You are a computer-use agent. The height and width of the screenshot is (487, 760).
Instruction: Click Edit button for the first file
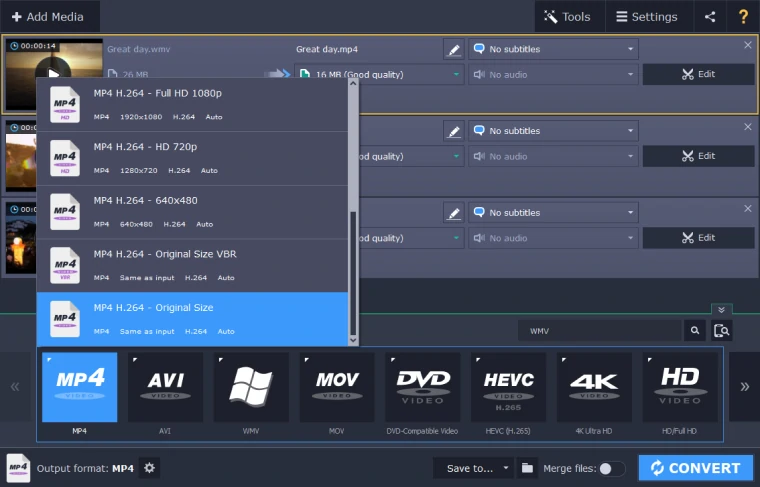click(x=698, y=74)
